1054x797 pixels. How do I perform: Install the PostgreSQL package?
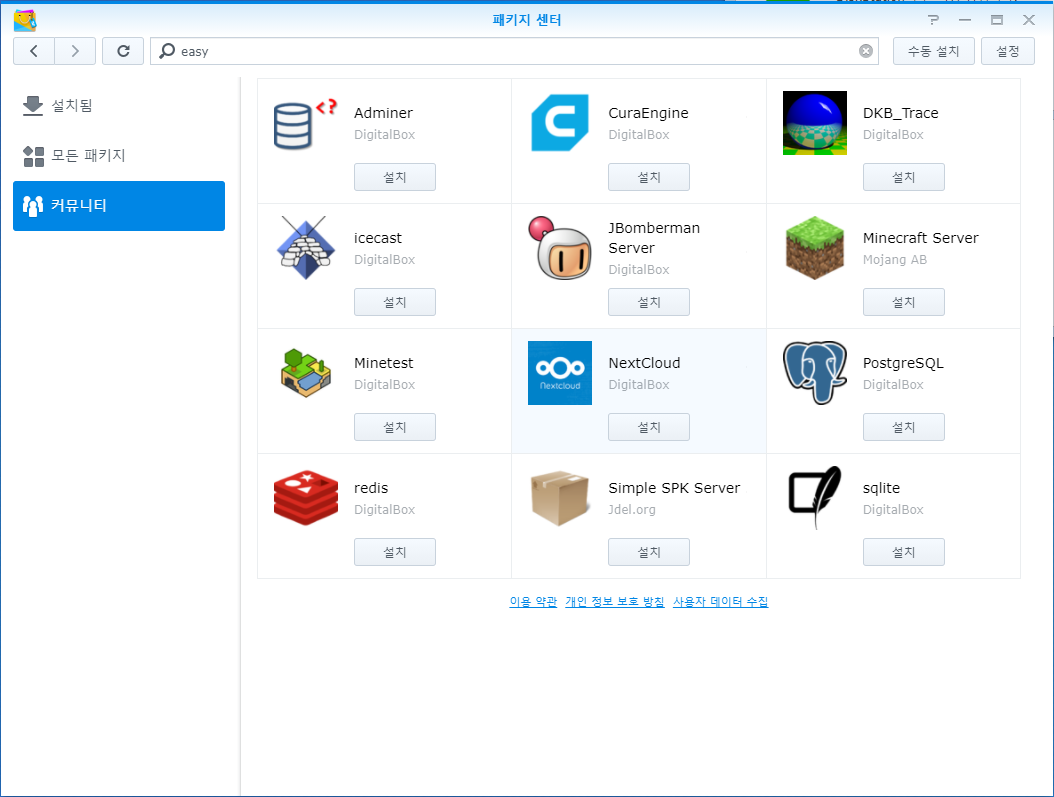903,427
